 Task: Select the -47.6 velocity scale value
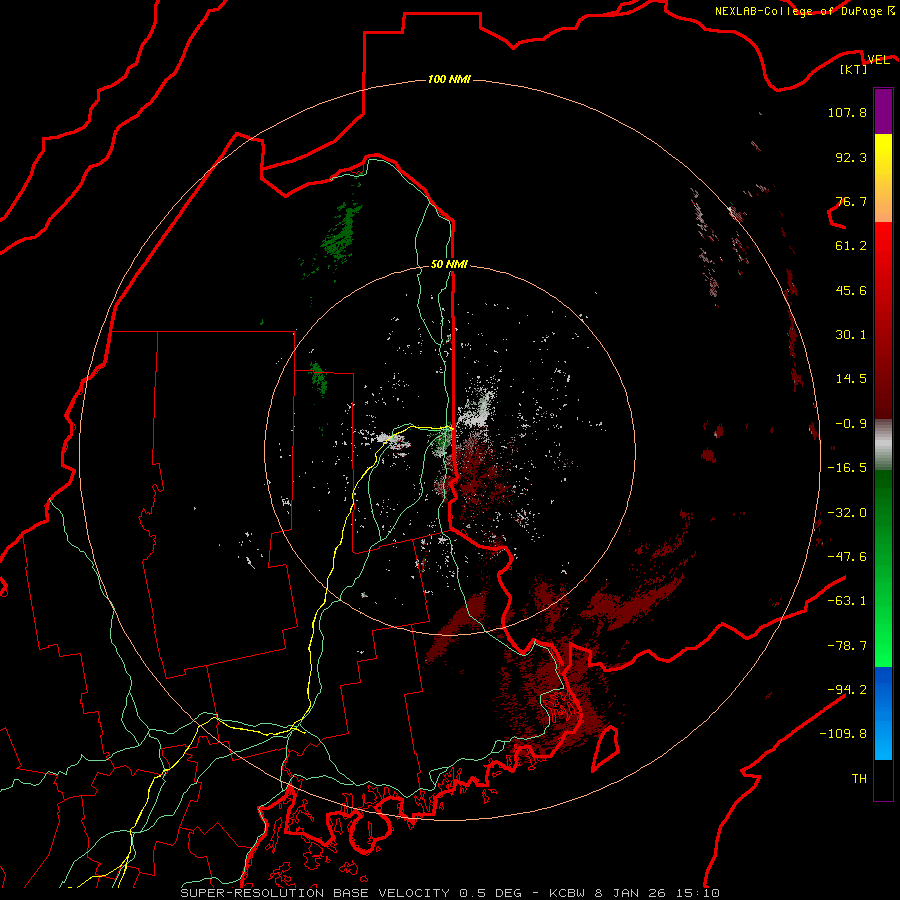point(847,557)
